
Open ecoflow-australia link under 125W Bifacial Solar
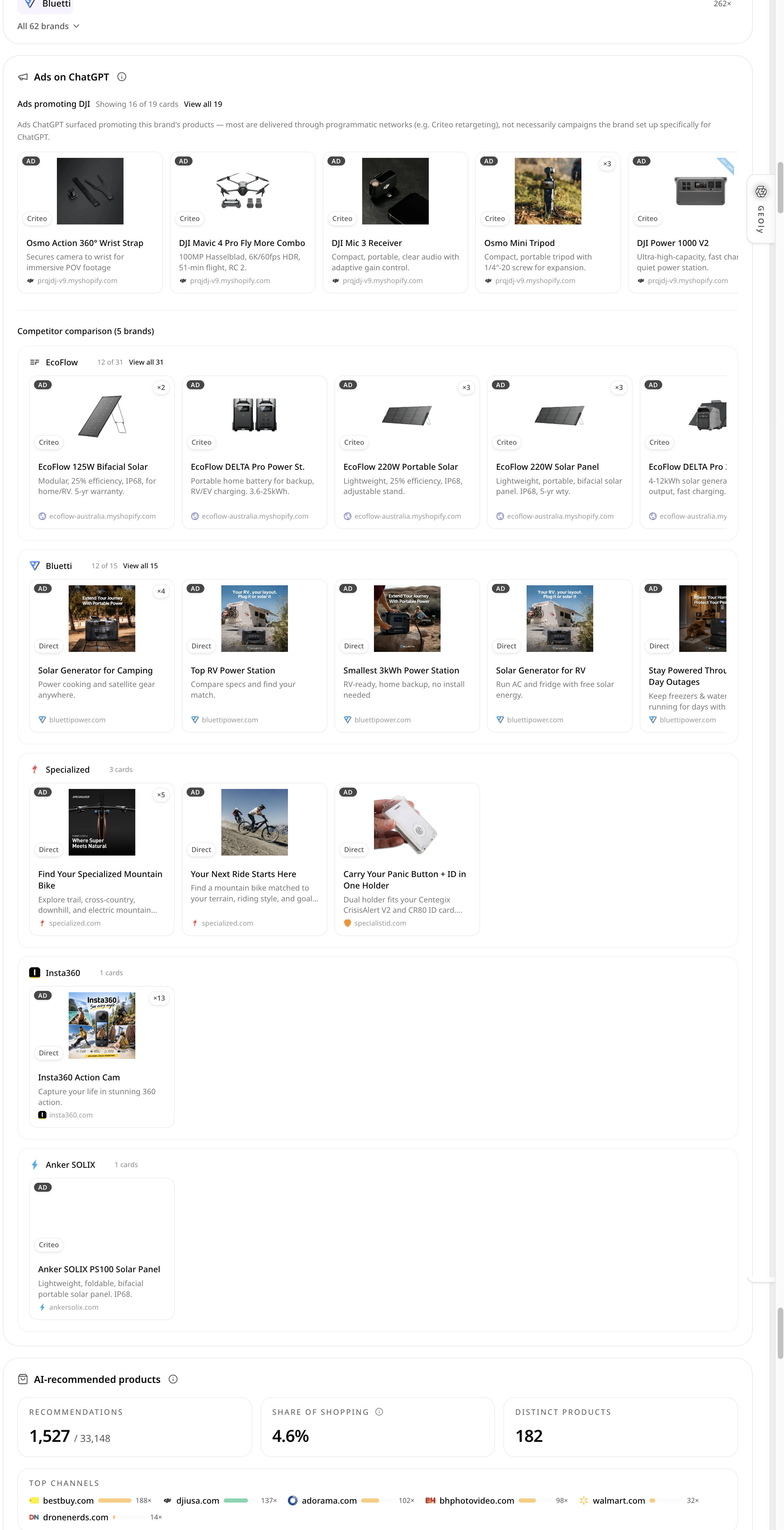pos(102,517)
